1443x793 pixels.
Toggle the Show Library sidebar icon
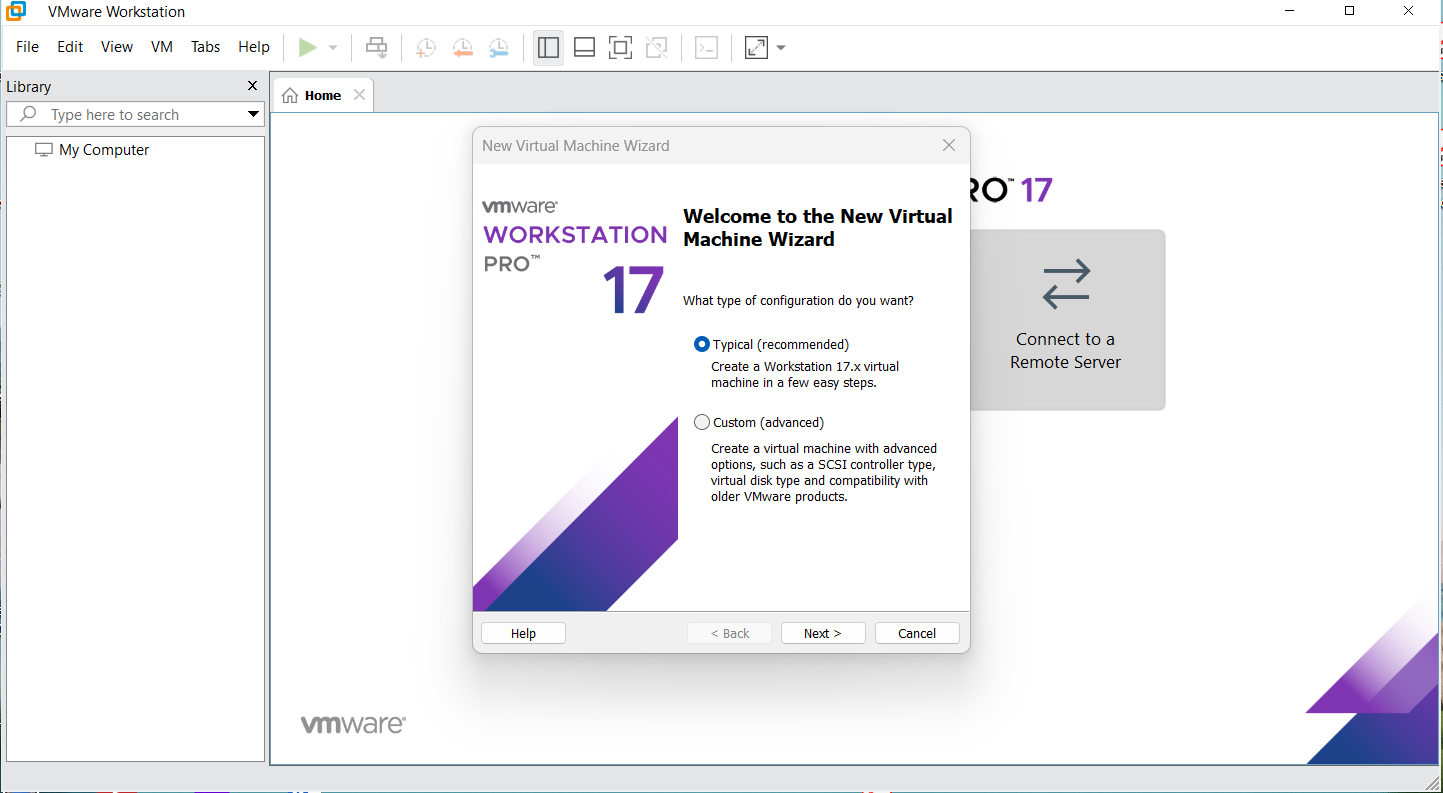548,47
